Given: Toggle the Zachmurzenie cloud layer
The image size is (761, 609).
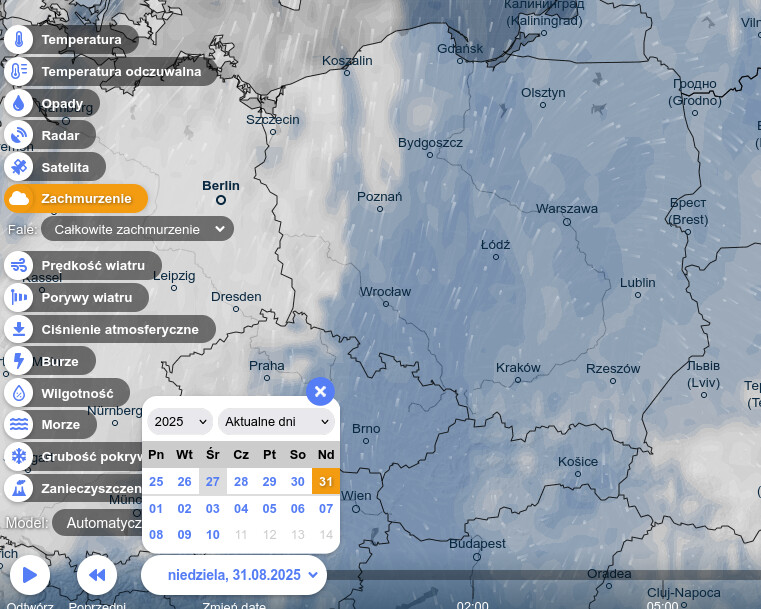Looking at the screenshot, I should pos(76,199).
